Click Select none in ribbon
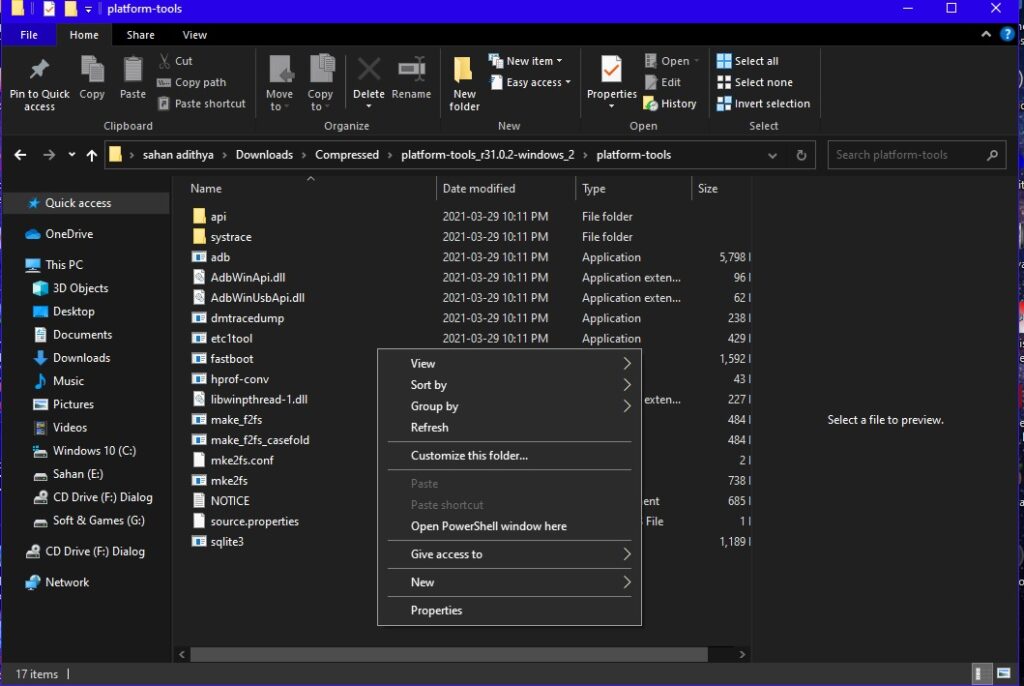 [755, 82]
